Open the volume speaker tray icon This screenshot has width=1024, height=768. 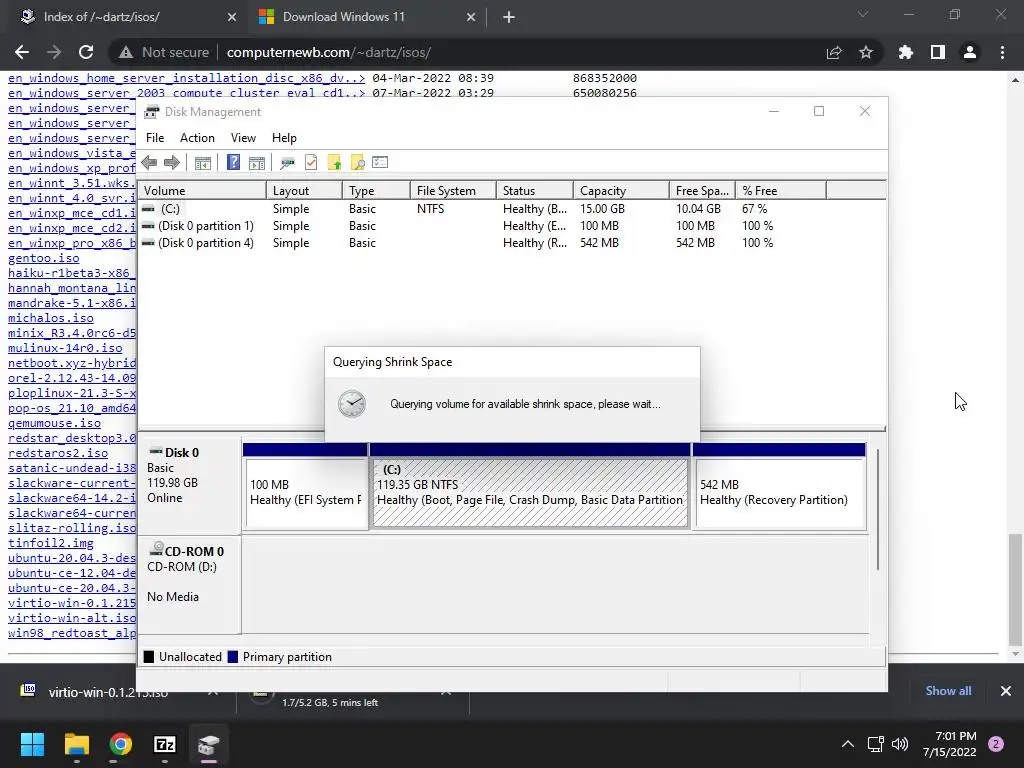click(900, 744)
